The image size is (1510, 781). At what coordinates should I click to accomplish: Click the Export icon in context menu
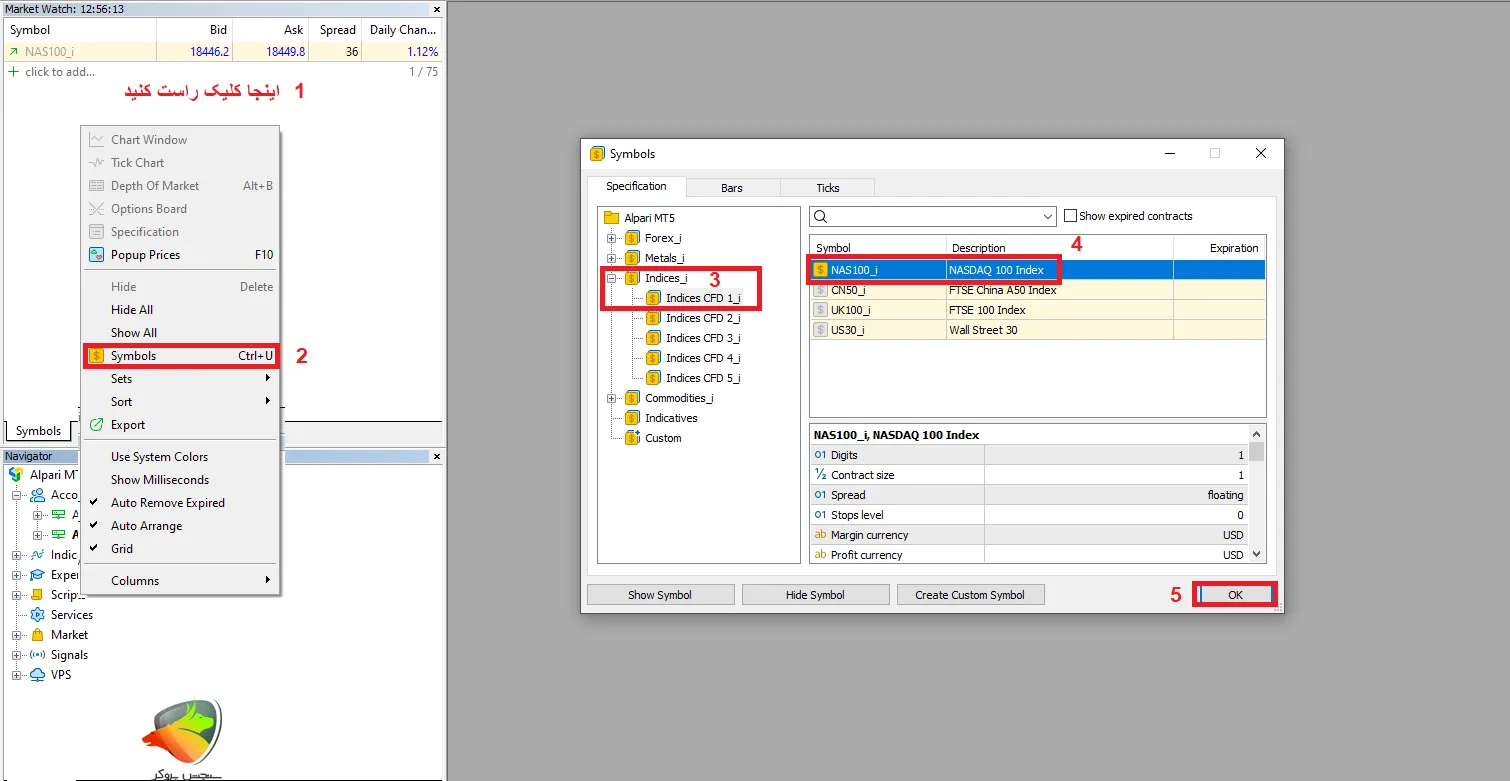[x=97, y=425]
